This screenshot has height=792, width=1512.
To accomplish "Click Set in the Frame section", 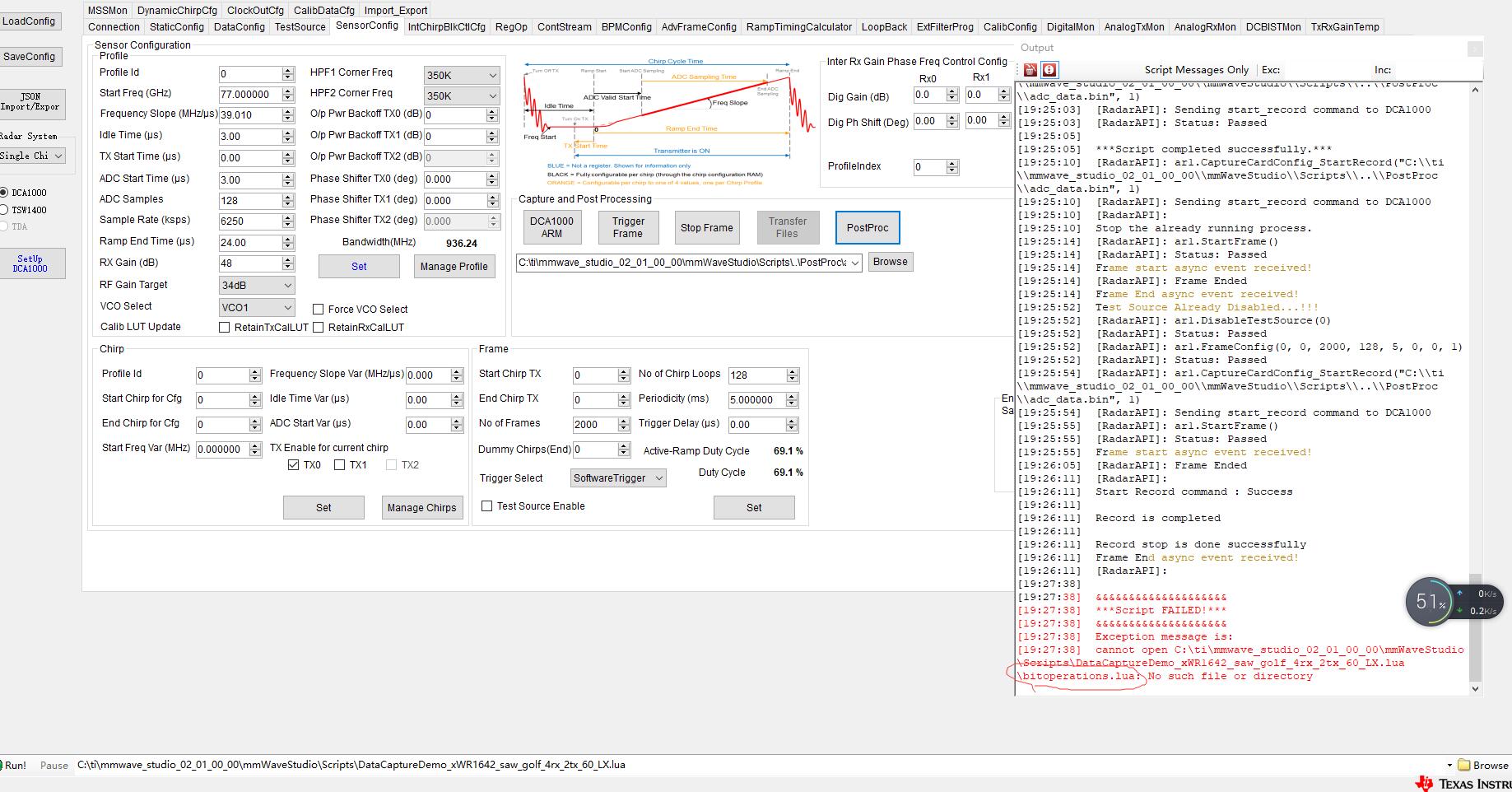I will [754, 507].
